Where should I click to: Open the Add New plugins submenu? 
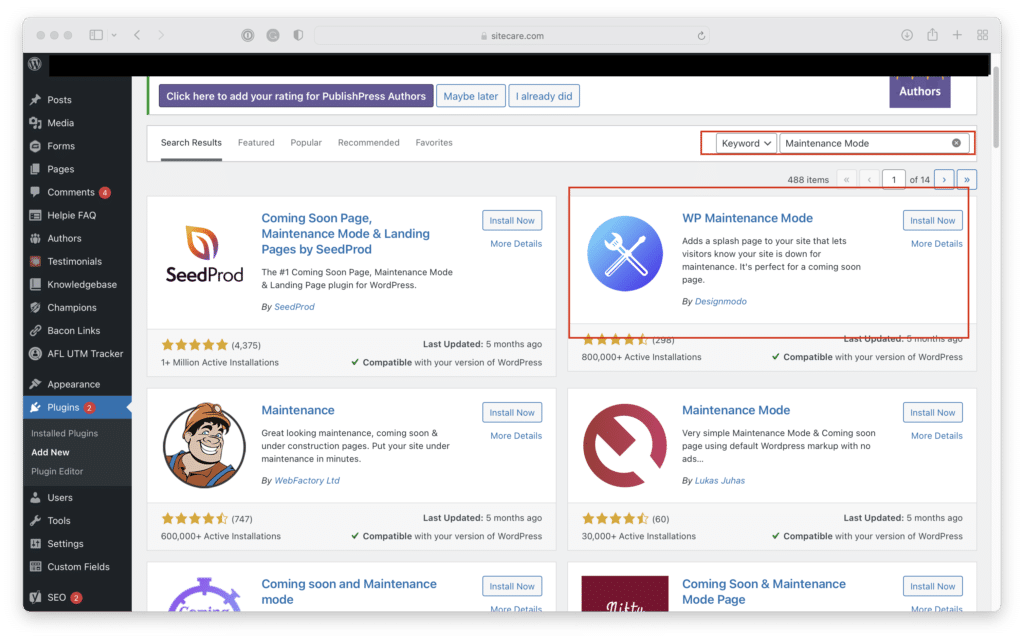coord(50,452)
